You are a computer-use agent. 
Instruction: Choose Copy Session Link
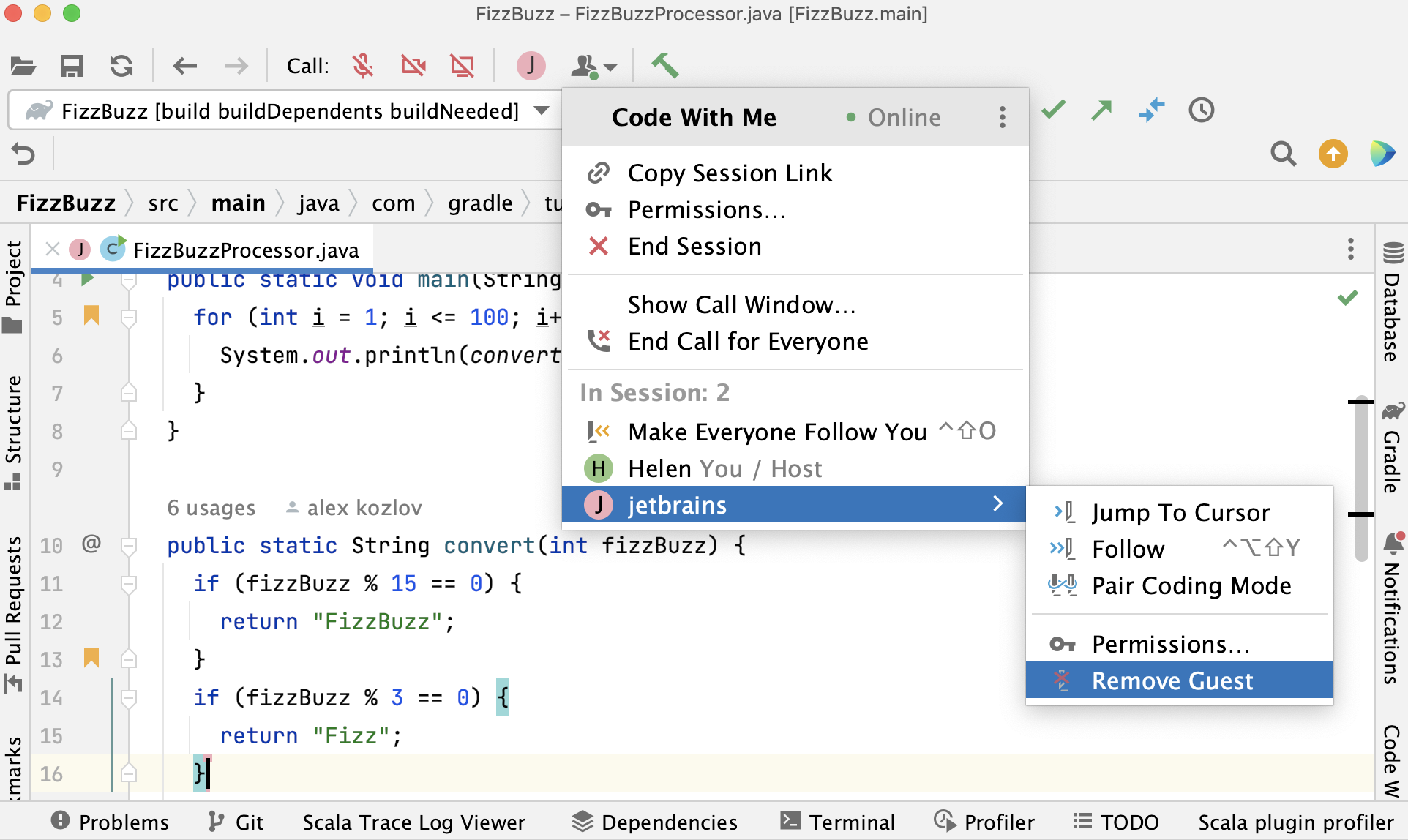[795, 173]
